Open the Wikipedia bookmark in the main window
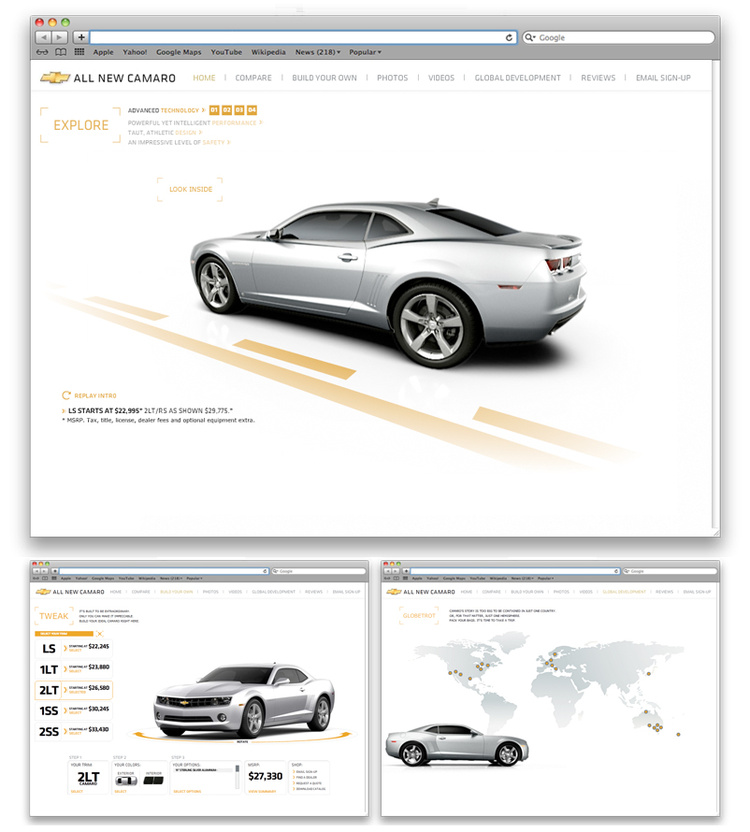Viewport: 750px width, 832px height. click(268, 52)
